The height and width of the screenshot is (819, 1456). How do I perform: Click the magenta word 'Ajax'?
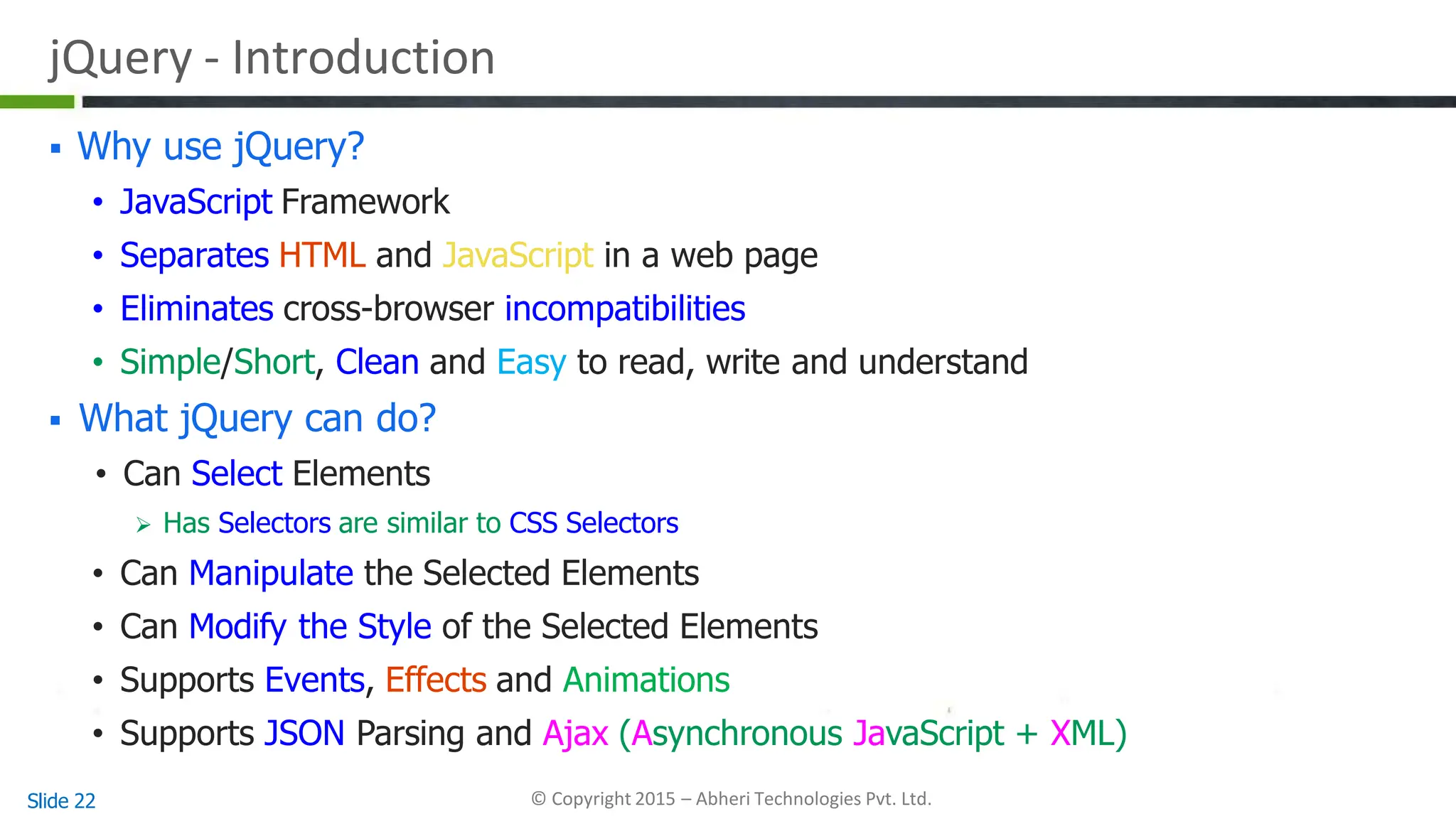[575, 734]
